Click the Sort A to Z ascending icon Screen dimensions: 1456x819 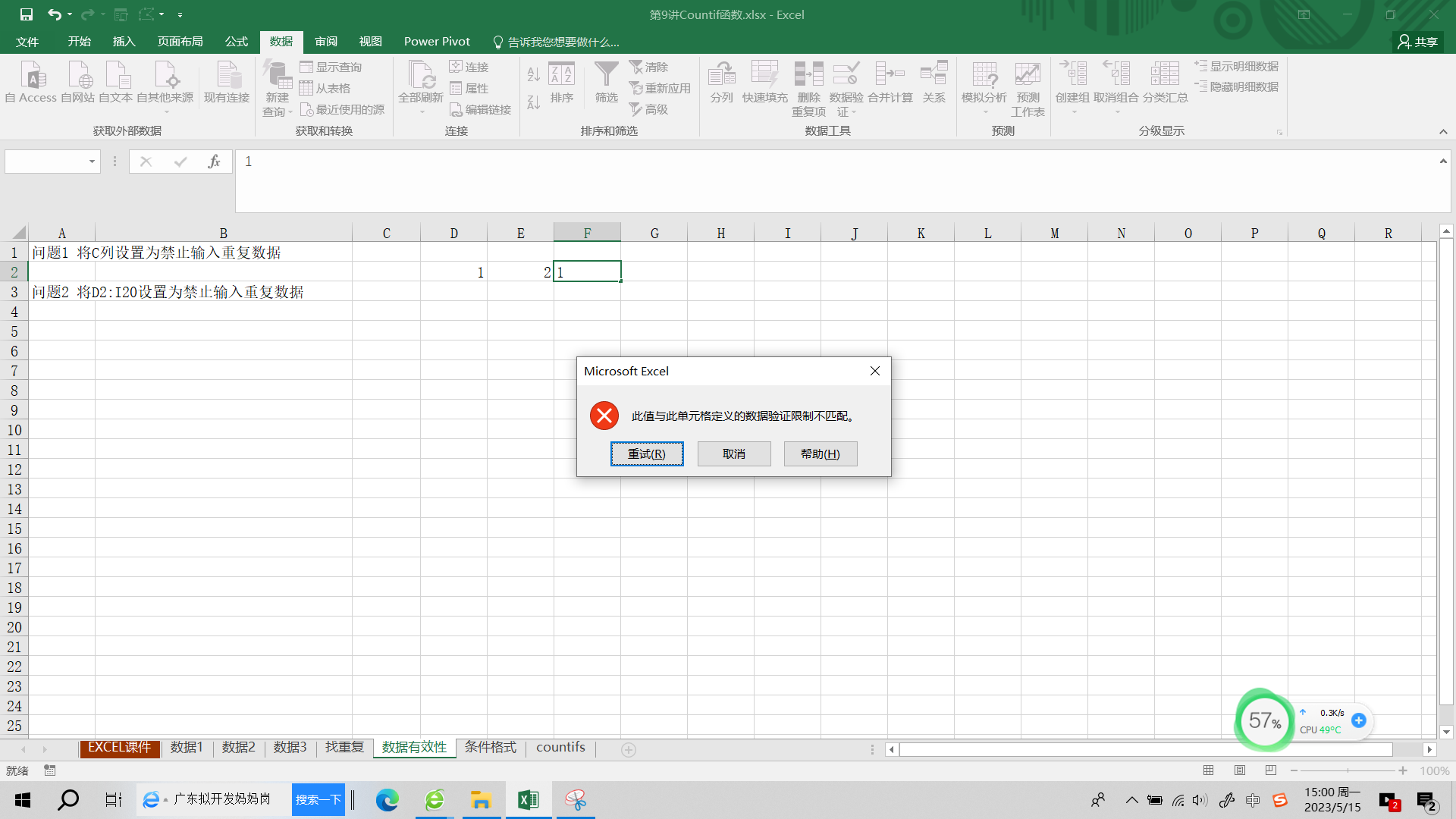[533, 74]
